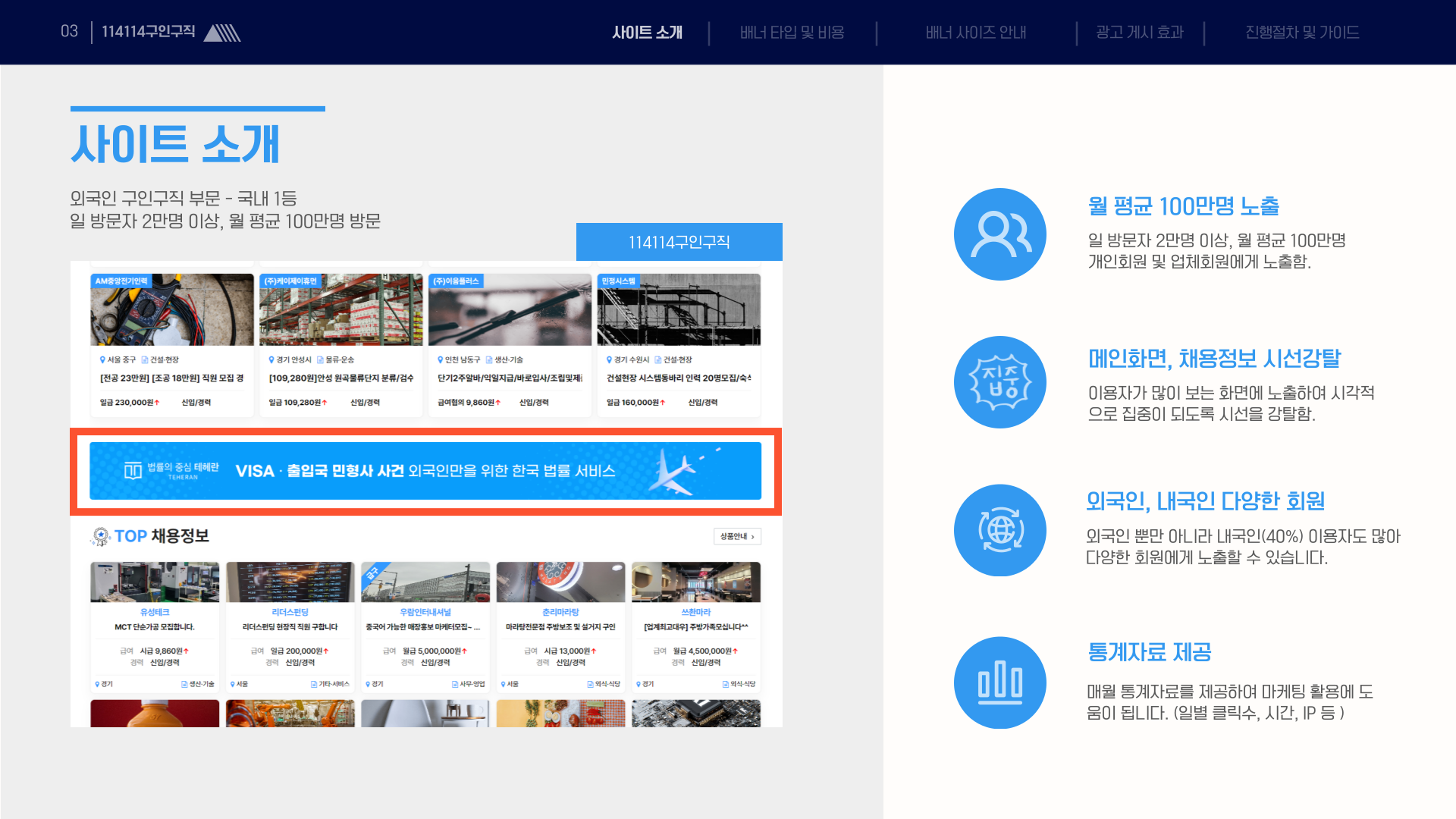Open the 우람인터내셔널 job card image
The width and height of the screenshot is (1456, 819).
coord(425,582)
